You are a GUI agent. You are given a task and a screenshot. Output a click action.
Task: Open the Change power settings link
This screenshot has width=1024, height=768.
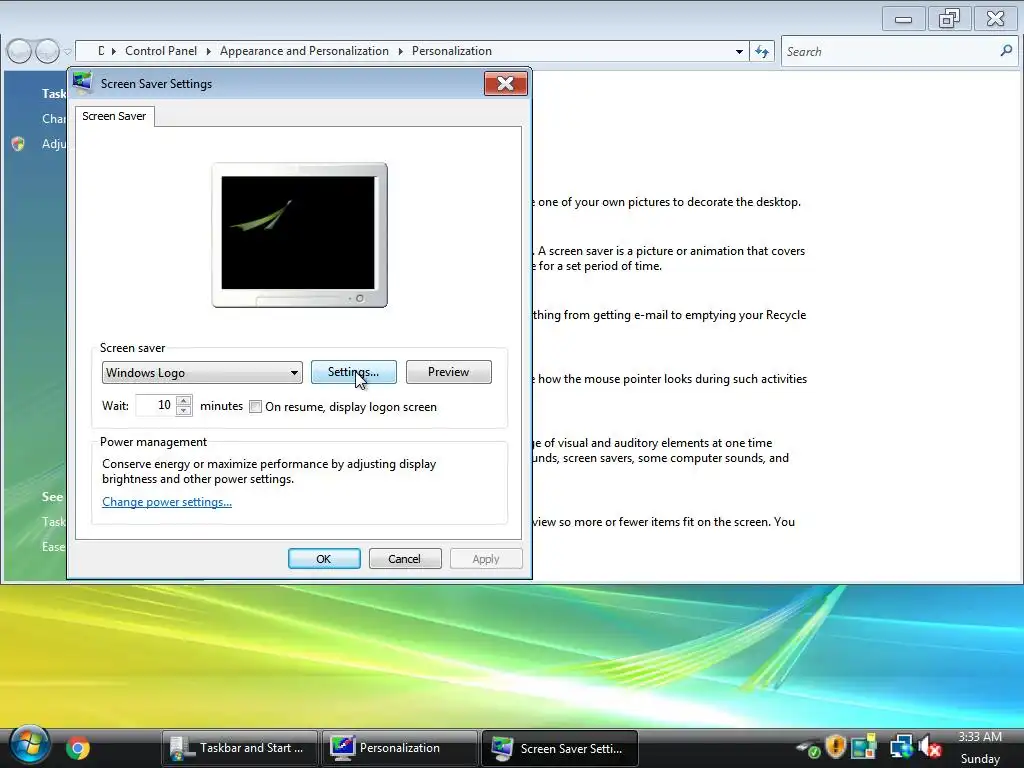[167, 502]
